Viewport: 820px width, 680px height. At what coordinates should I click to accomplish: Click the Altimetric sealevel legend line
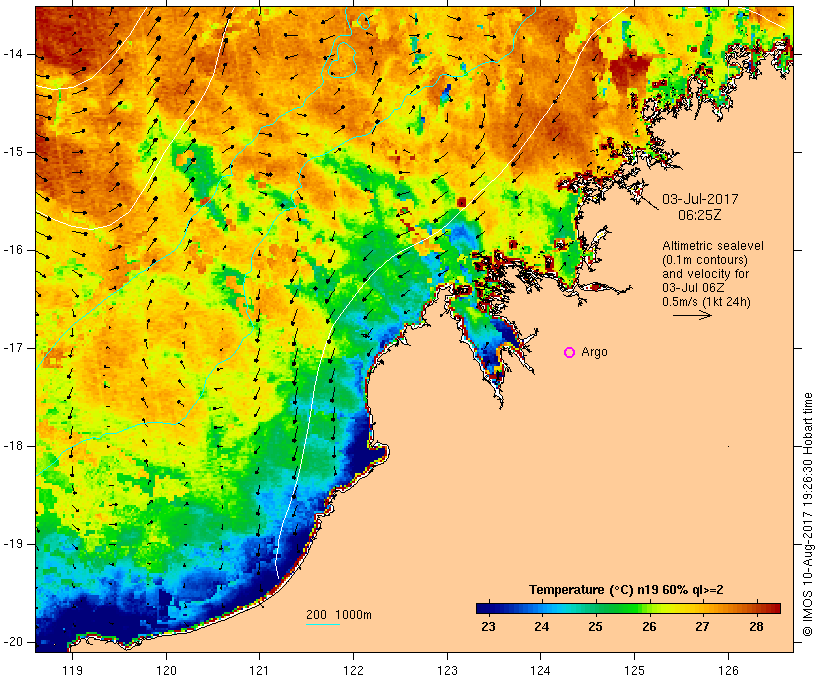tap(713, 246)
